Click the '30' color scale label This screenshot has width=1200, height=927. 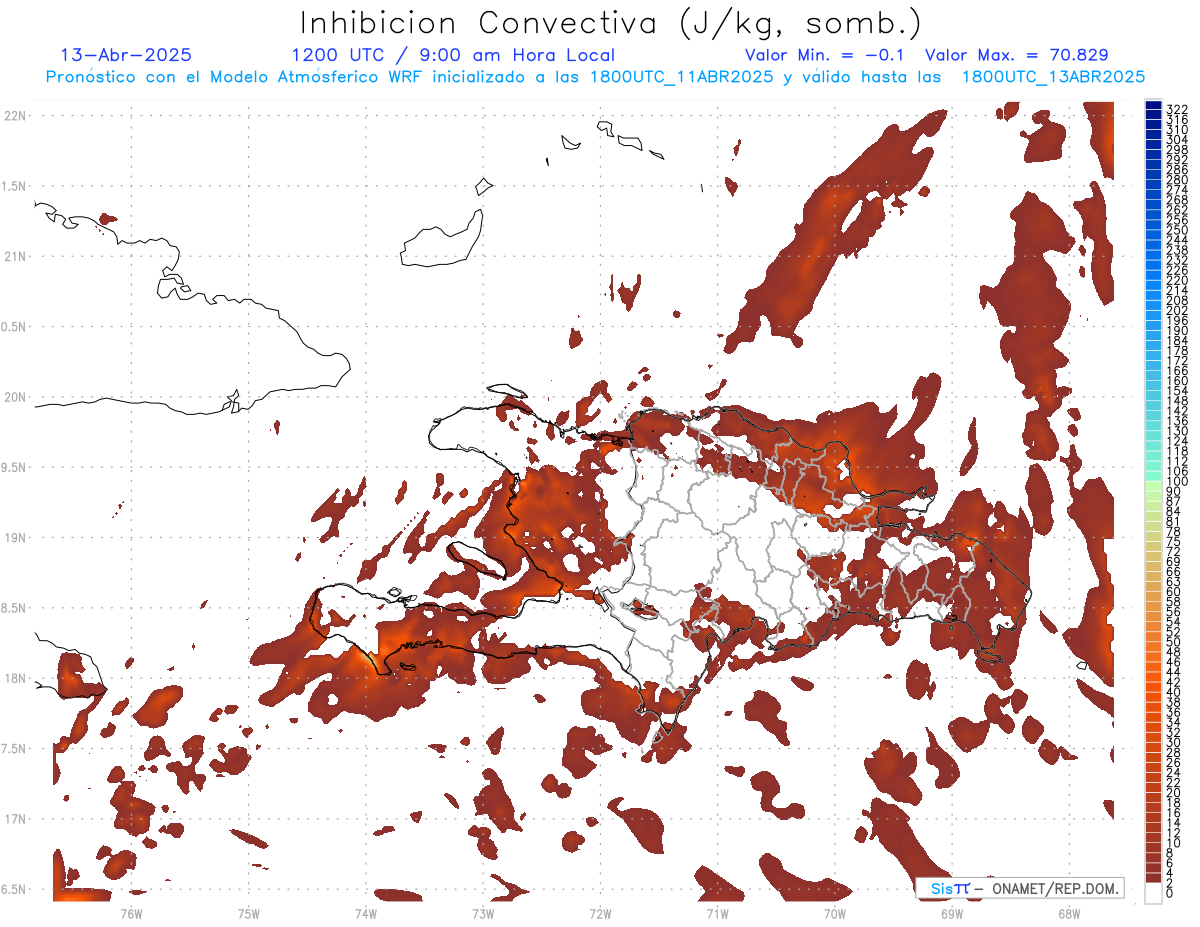[x=1174, y=741]
